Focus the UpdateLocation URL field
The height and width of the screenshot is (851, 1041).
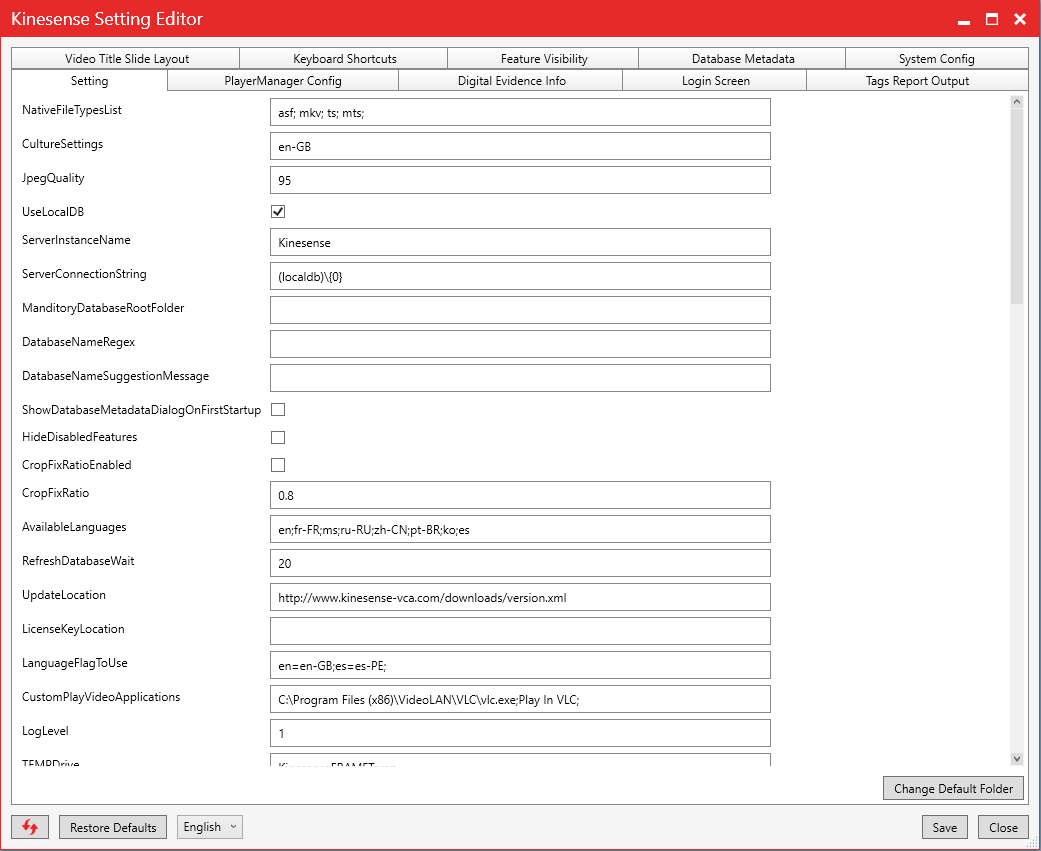coord(520,597)
